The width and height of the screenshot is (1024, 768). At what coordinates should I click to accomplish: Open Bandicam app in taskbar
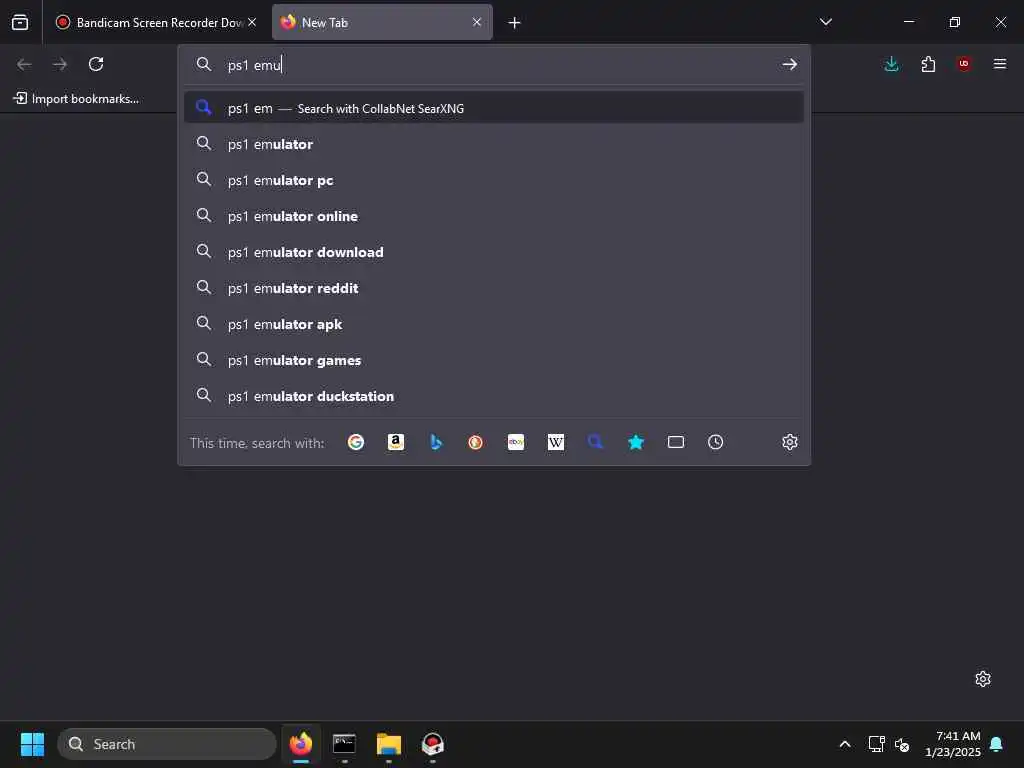point(432,744)
